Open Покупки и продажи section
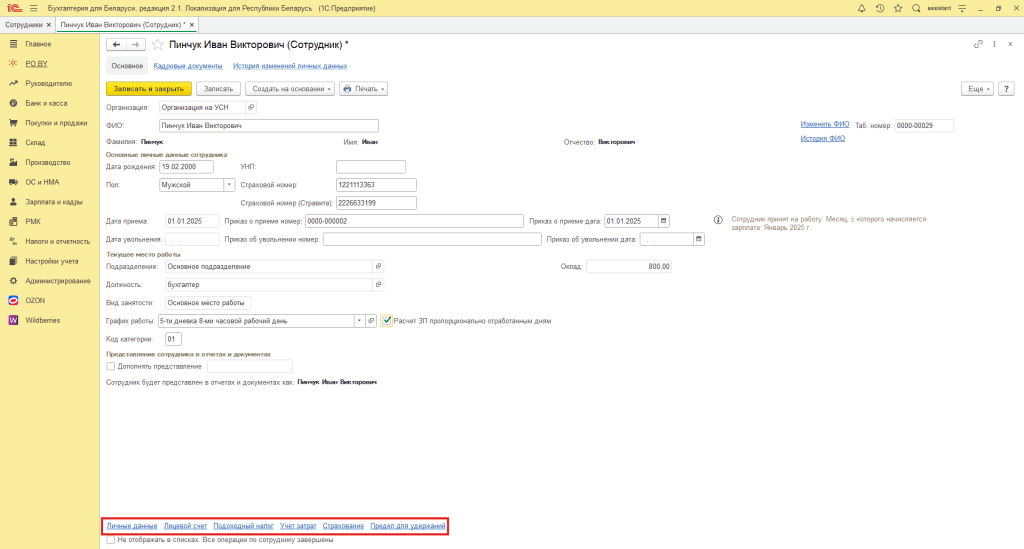 [x=56, y=123]
